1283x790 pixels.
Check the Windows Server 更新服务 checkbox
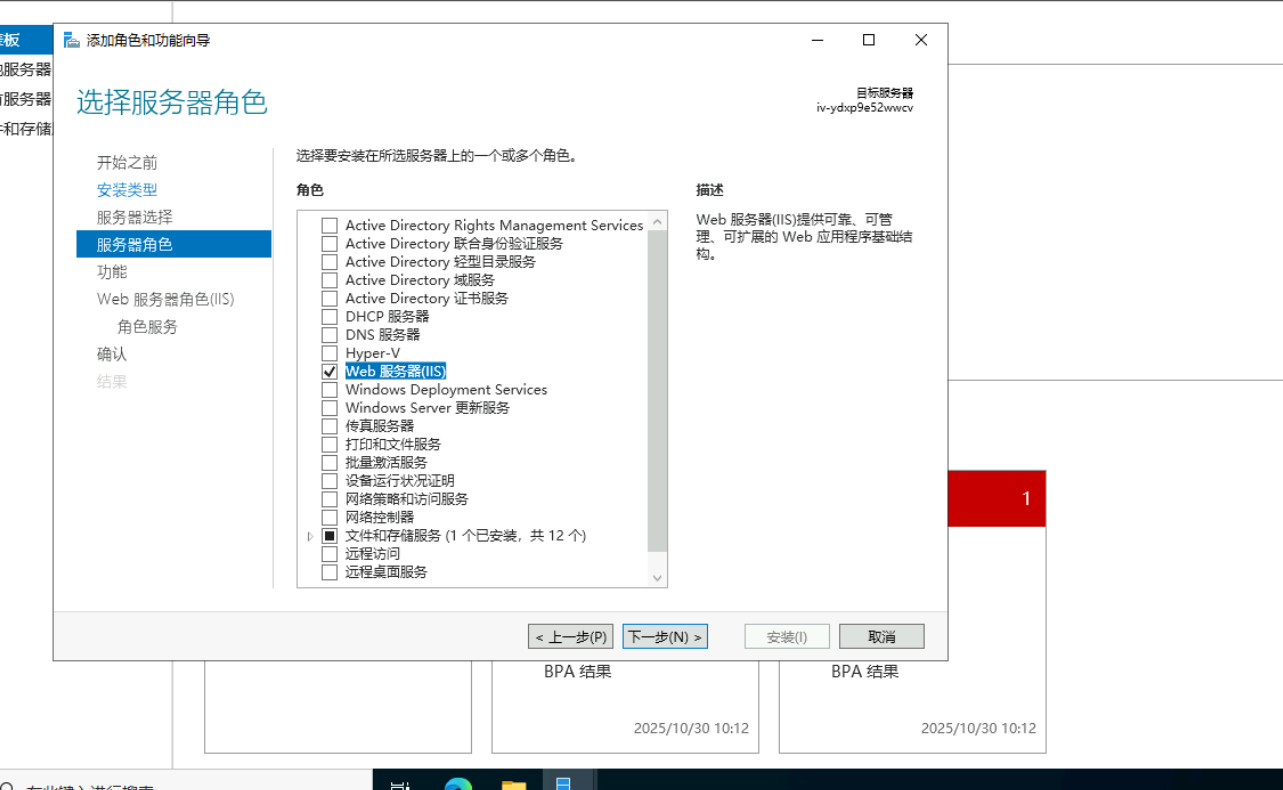click(x=329, y=408)
